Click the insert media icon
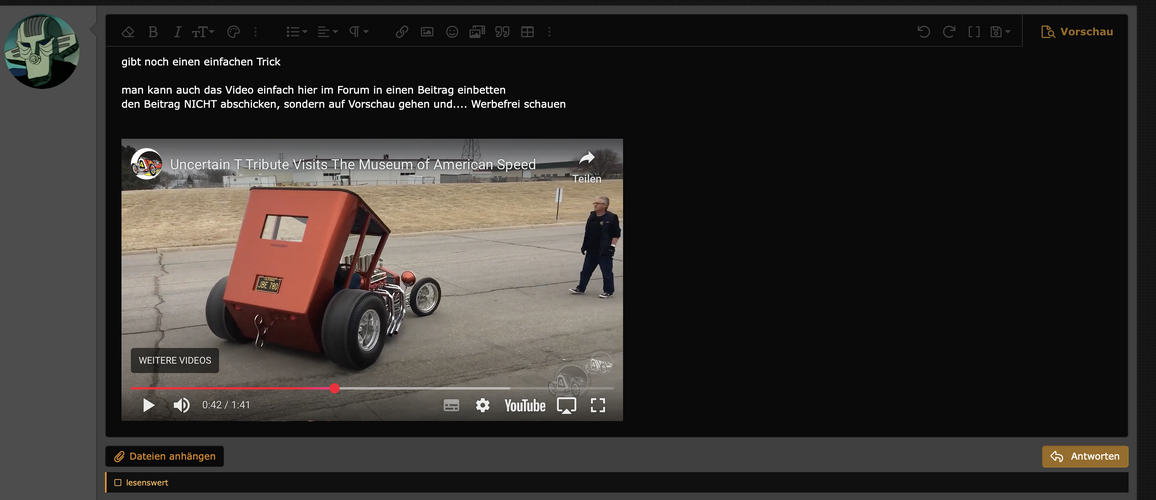Image resolution: width=1156 pixels, height=500 pixels. 477,32
